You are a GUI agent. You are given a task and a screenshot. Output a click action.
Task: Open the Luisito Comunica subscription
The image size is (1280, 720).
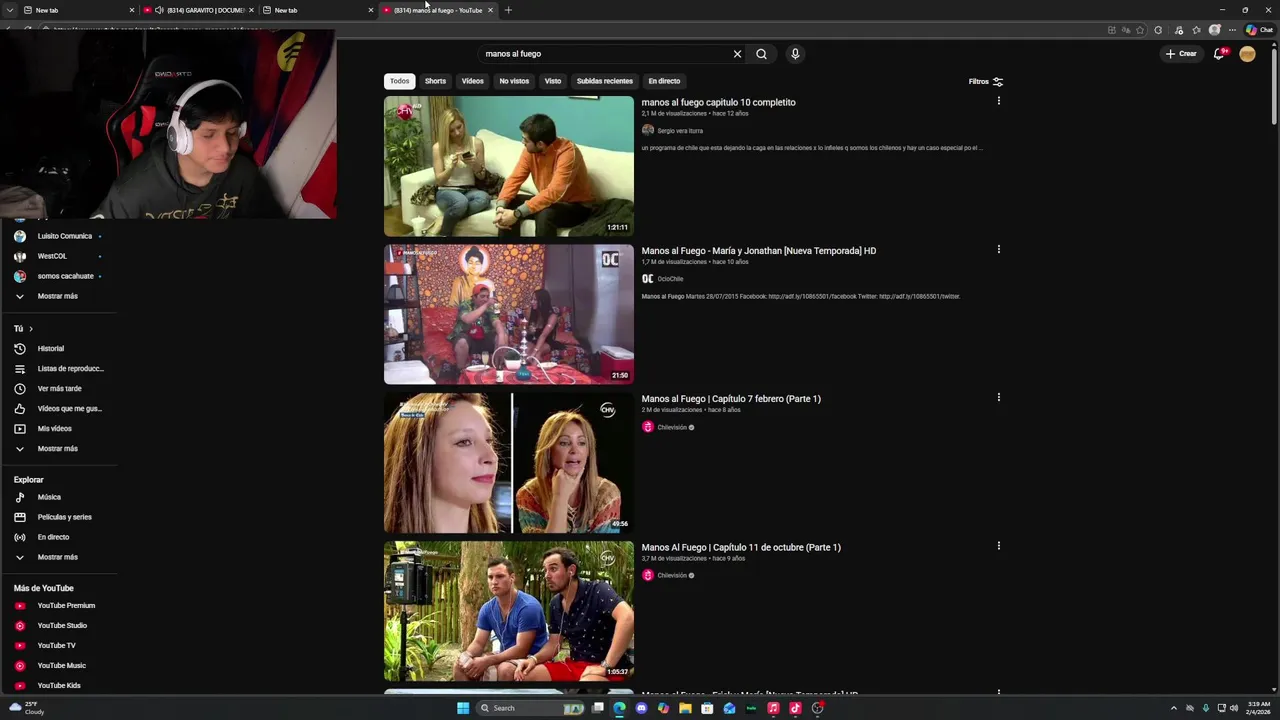(58, 236)
